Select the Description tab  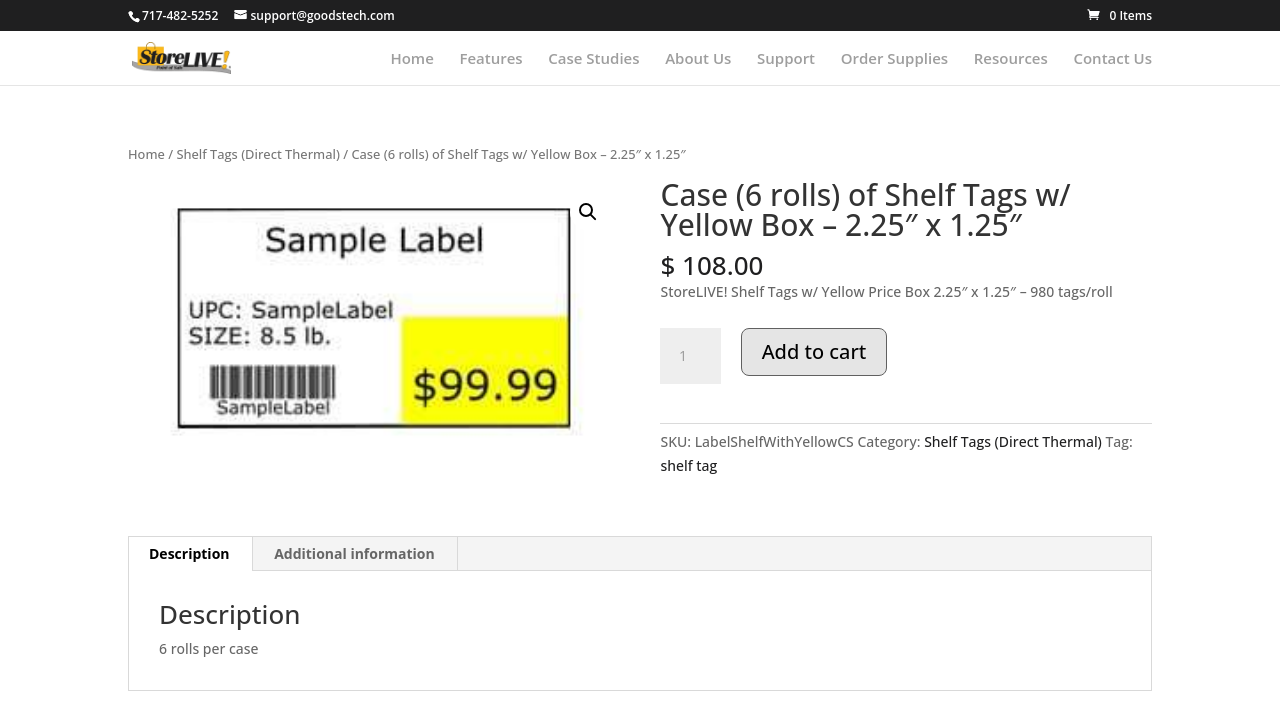[x=189, y=554]
